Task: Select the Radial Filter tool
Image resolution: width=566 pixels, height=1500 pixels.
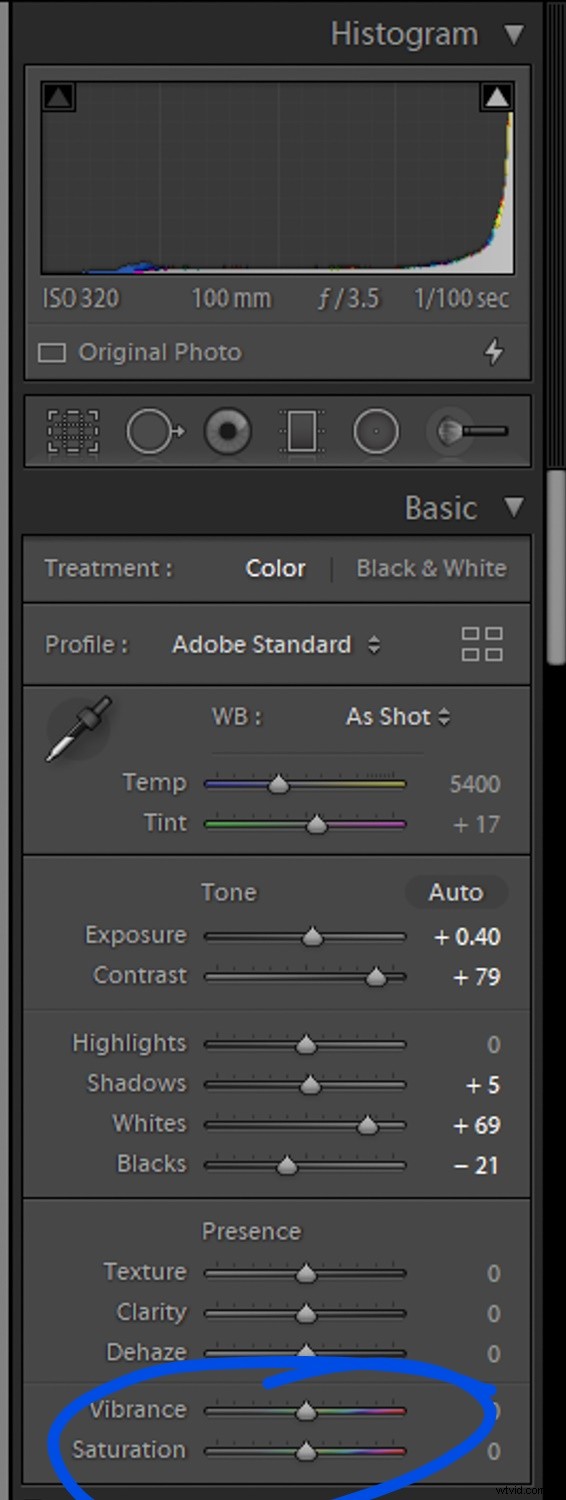Action: click(376, 432)
